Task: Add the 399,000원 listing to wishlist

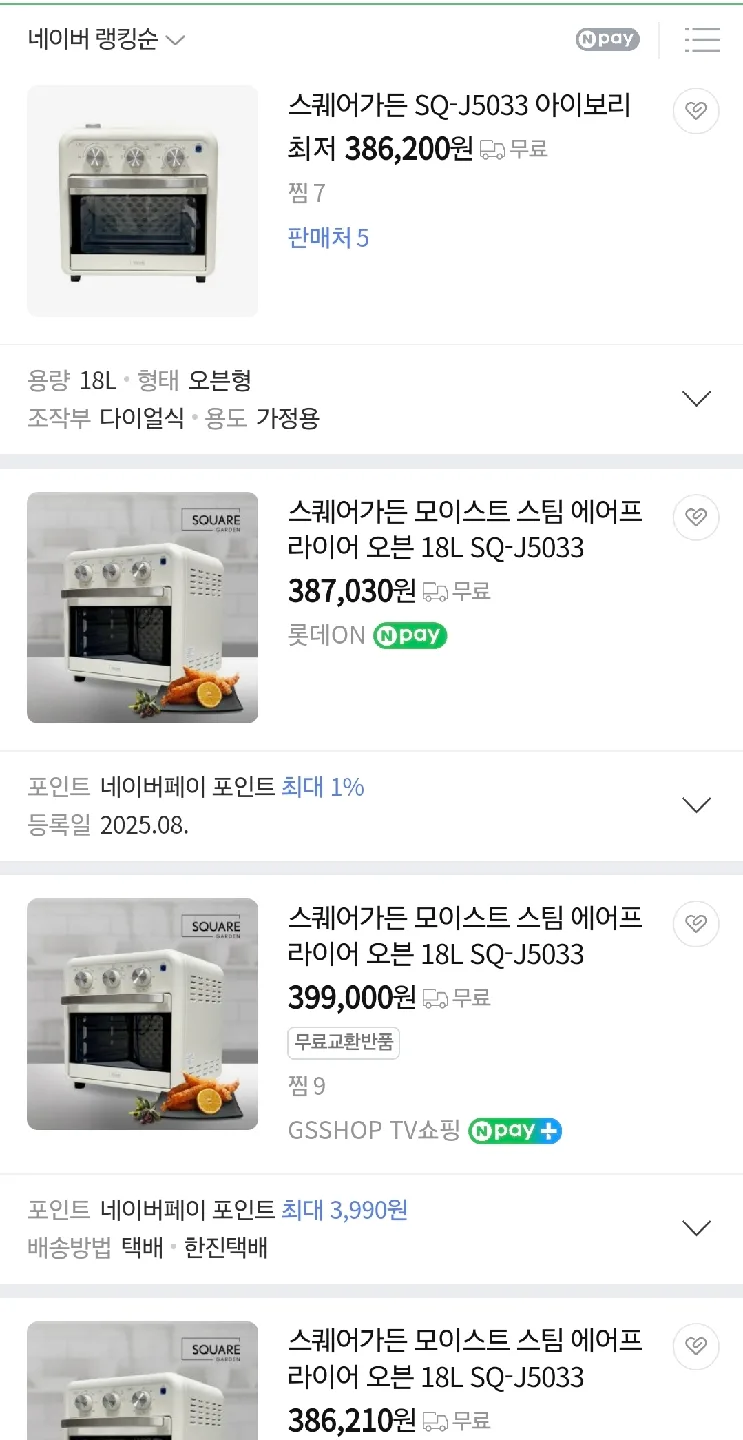Action: [x=696, y=923]
